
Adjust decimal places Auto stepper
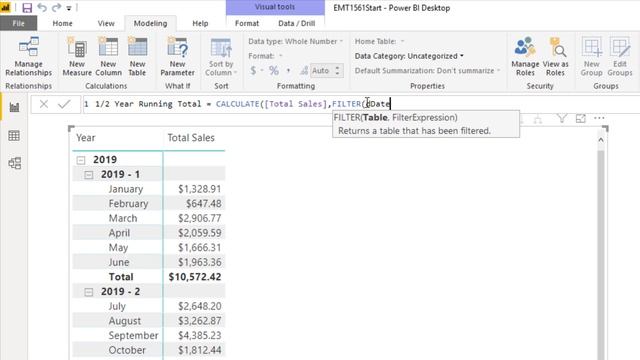[337, 71]
